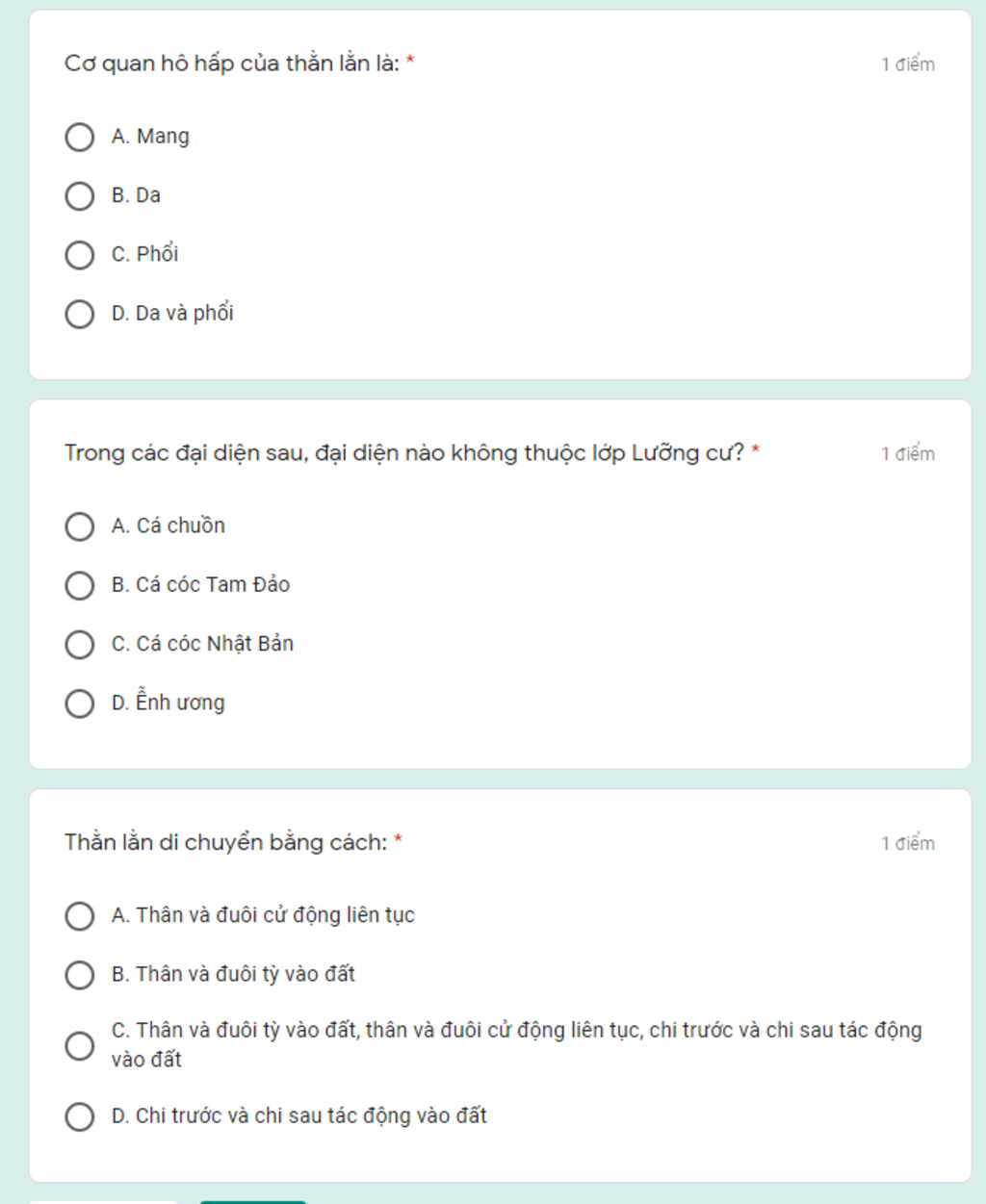Click the 1 điểm label on first question
This screenshot has height=1204, width=986.
(x=908, y=64)
